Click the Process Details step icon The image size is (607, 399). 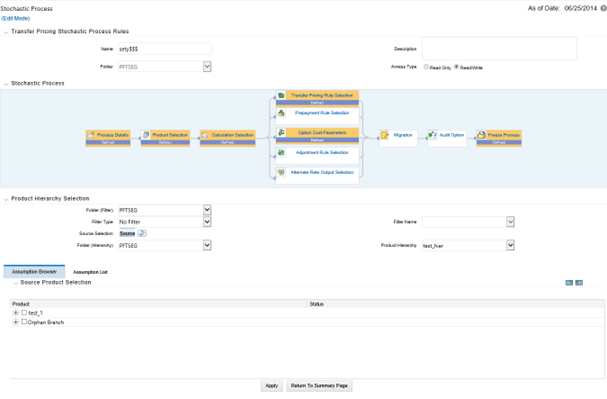click(90, 135)
